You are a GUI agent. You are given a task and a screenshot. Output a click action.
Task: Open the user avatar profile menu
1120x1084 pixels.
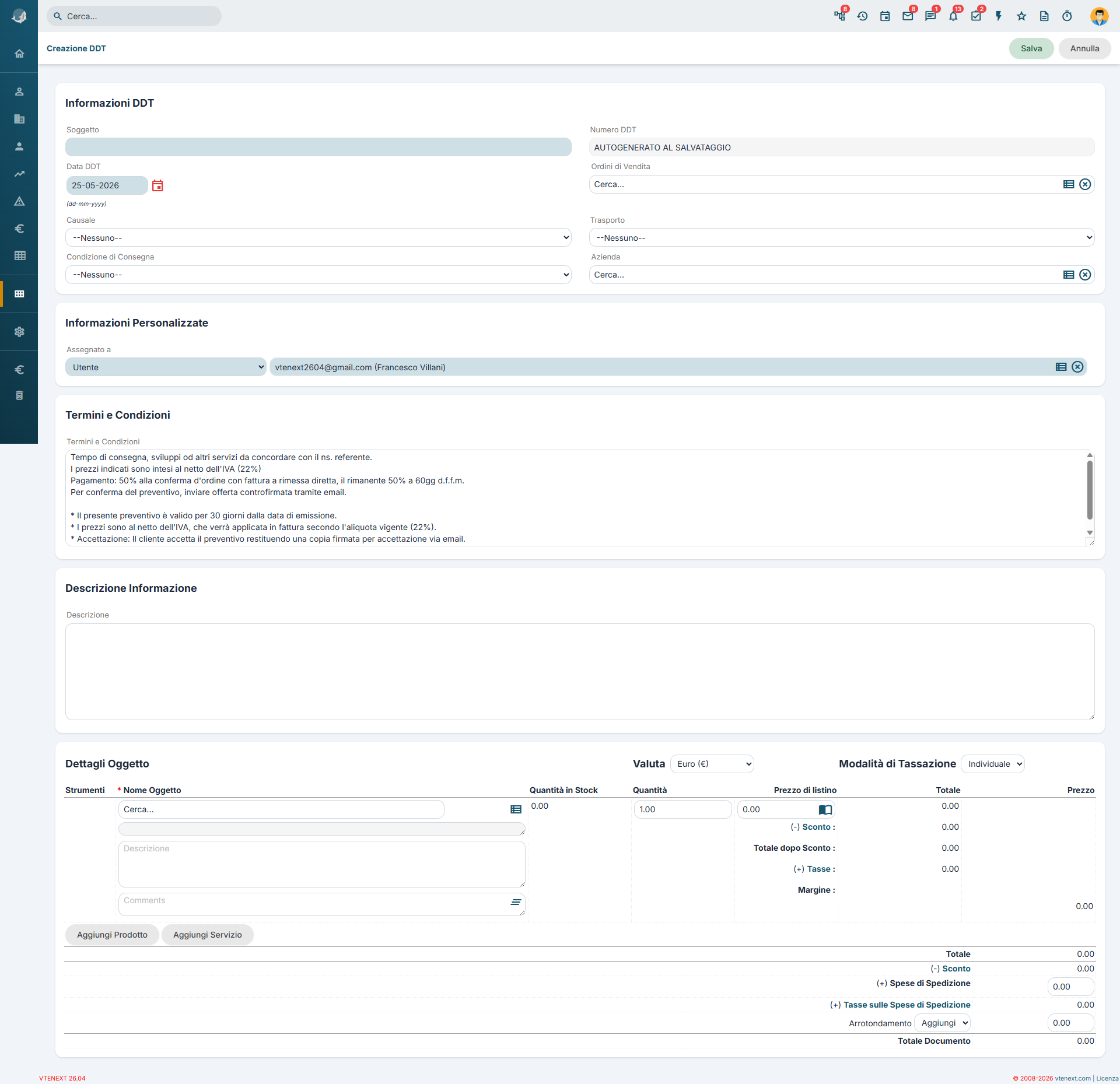(1099, 16)
